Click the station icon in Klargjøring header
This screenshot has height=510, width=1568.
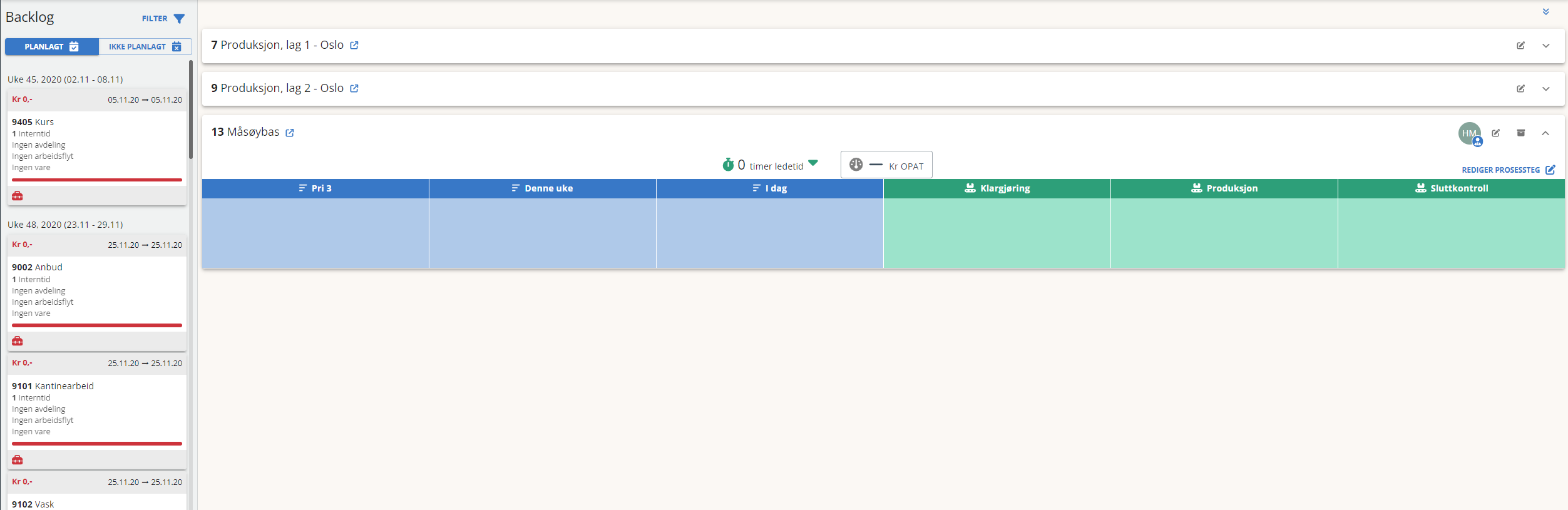[970, 188]
